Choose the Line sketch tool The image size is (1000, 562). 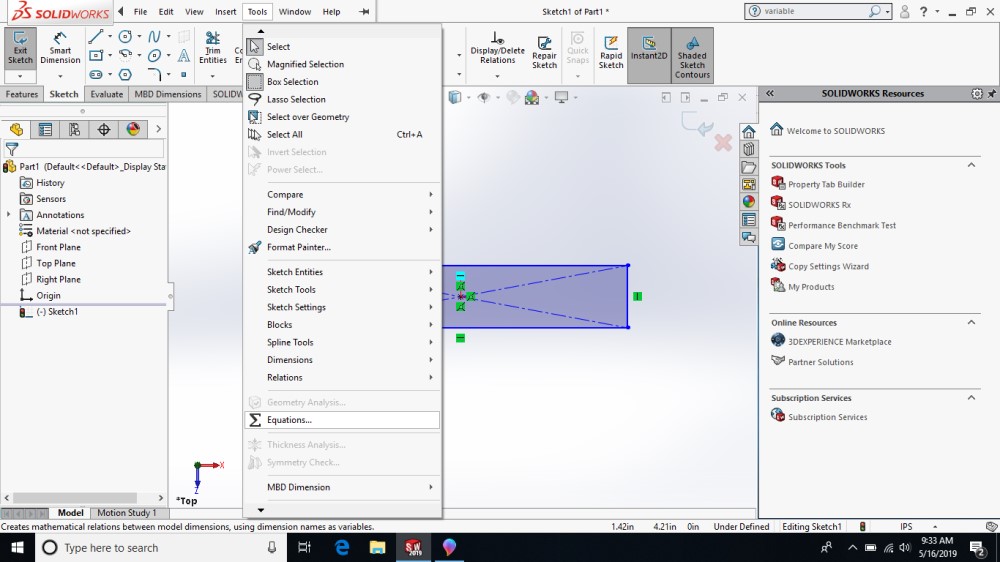tap(96, 36)
